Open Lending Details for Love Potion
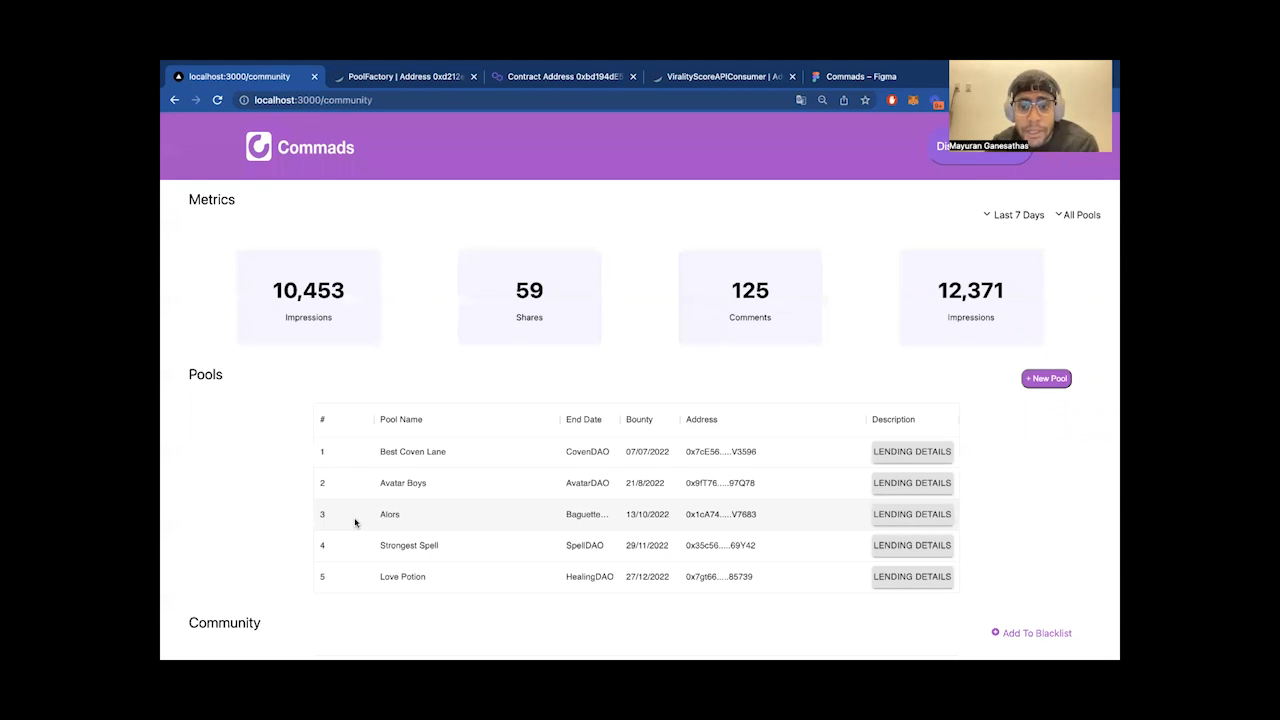The image size is (1280, 720). pos(912,576)
